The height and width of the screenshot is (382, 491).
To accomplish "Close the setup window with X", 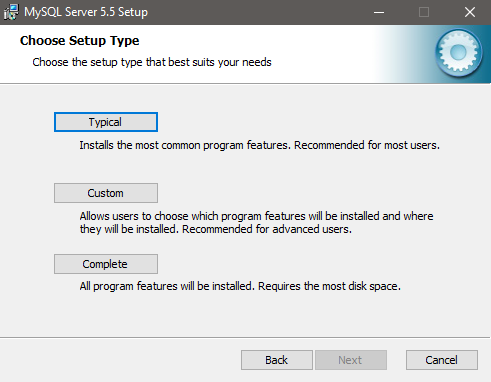I will [x=470, y=12].
